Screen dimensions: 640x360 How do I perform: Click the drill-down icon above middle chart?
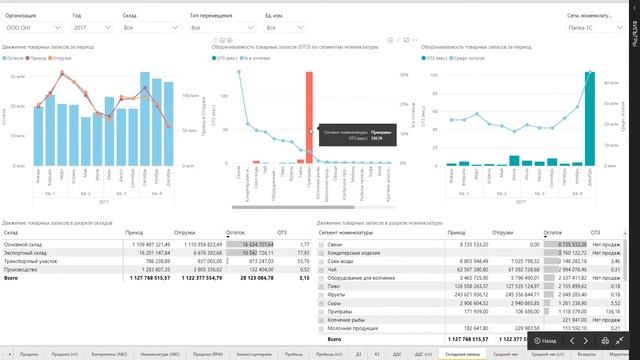222,40
